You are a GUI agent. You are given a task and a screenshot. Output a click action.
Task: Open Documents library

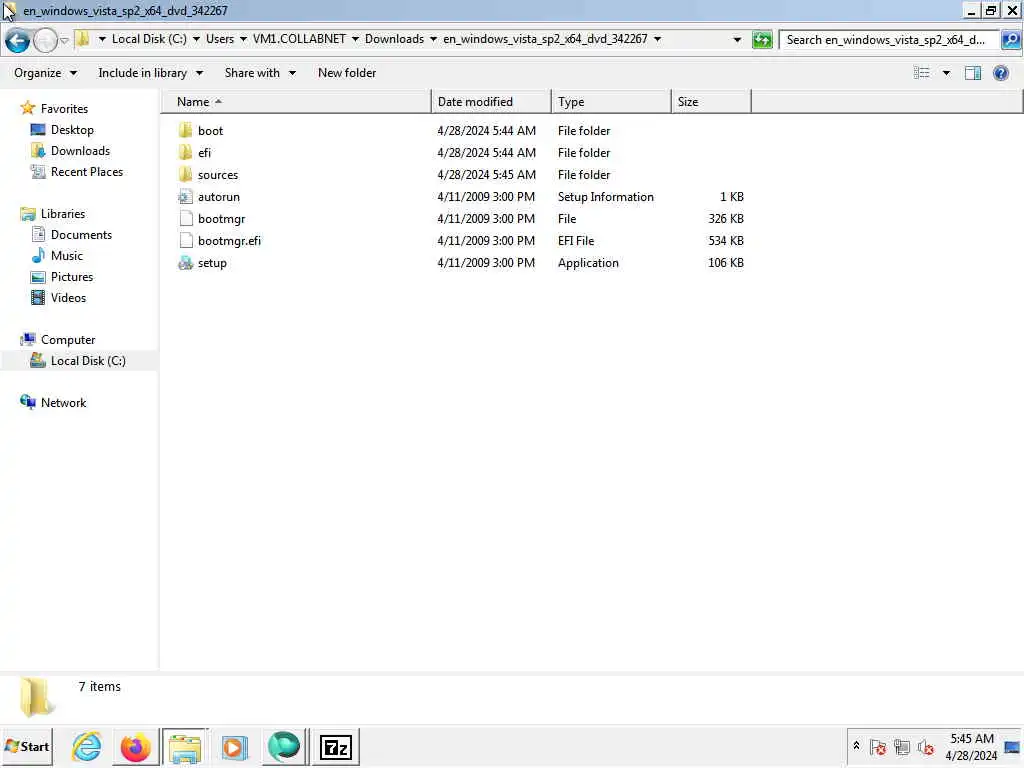(81, 235)
